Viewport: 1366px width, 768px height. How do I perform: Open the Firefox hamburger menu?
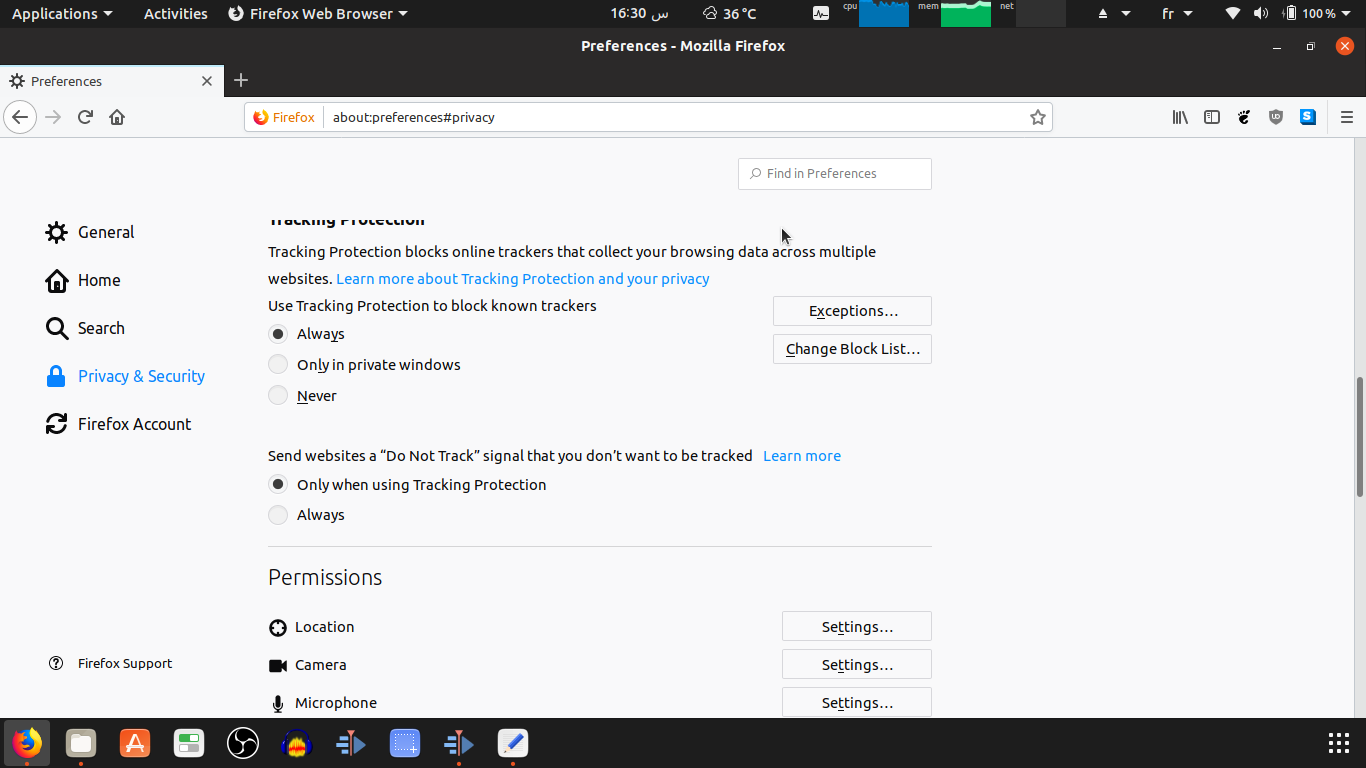(x=1347, y=117)
